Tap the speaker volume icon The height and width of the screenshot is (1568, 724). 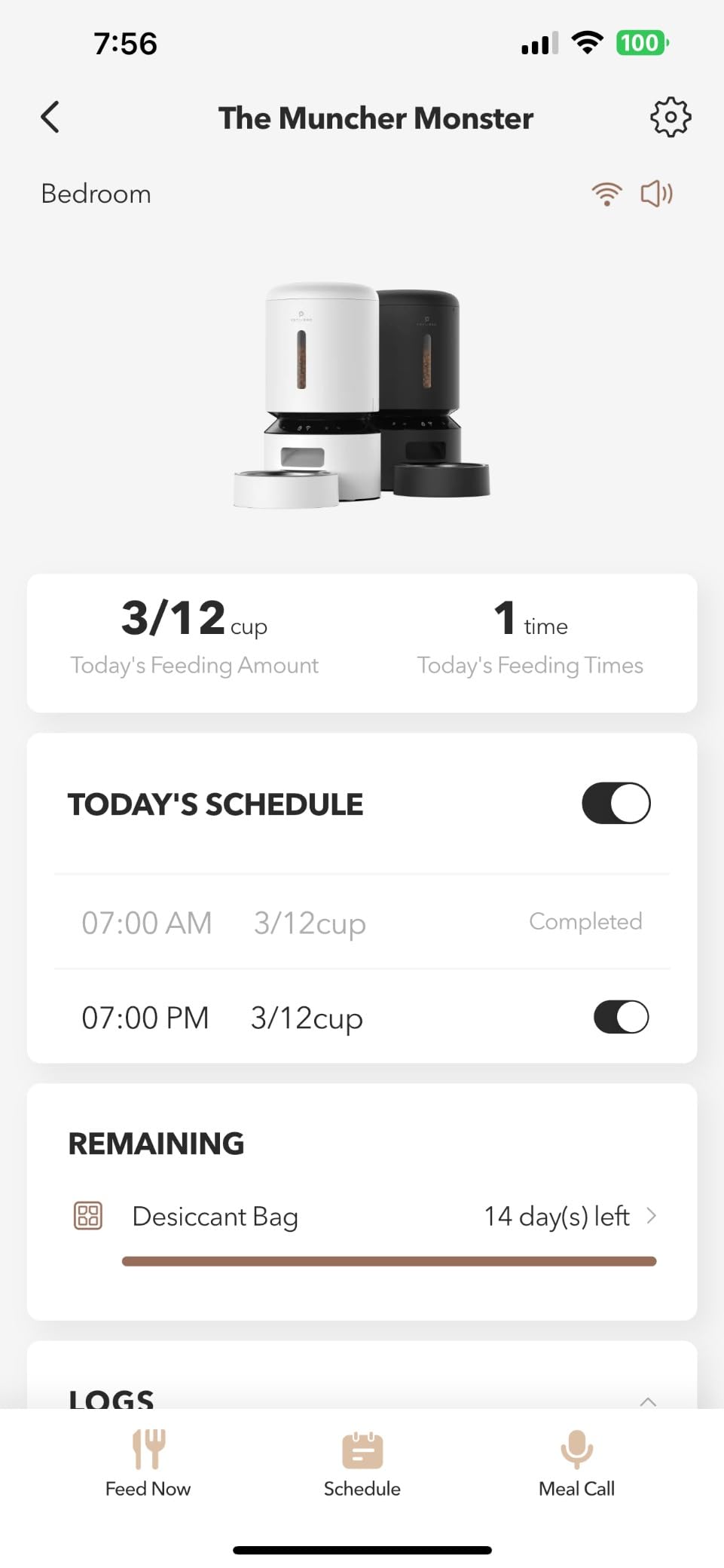[656, 194]
